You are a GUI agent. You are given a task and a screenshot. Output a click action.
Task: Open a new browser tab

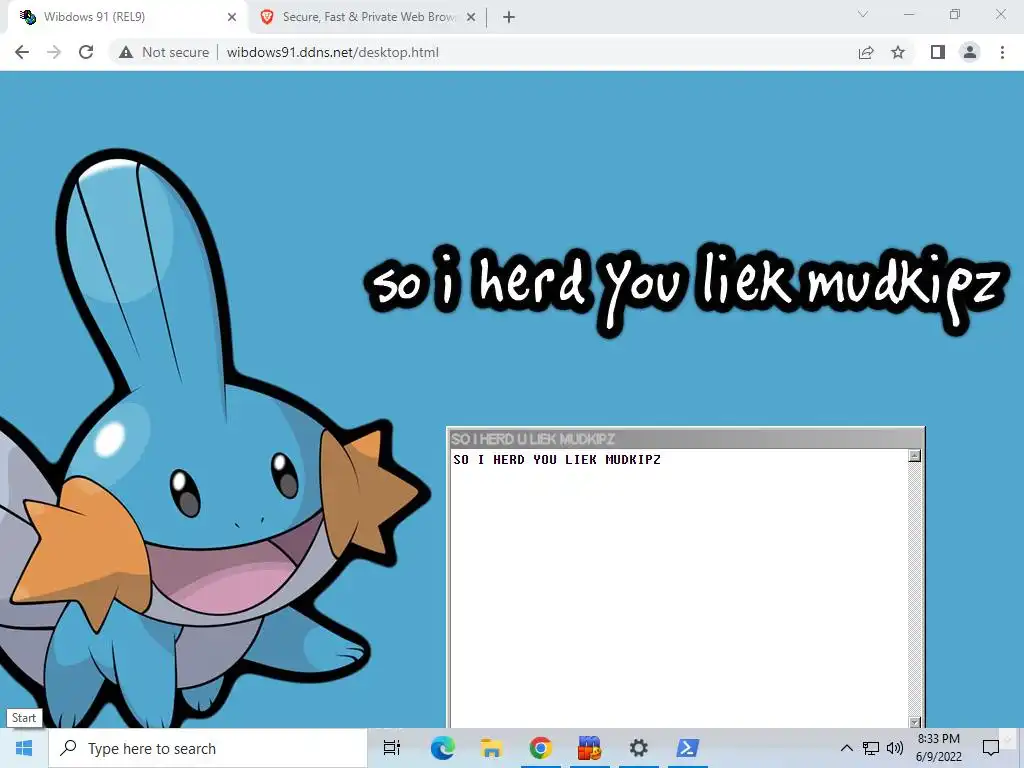point(509,17)
